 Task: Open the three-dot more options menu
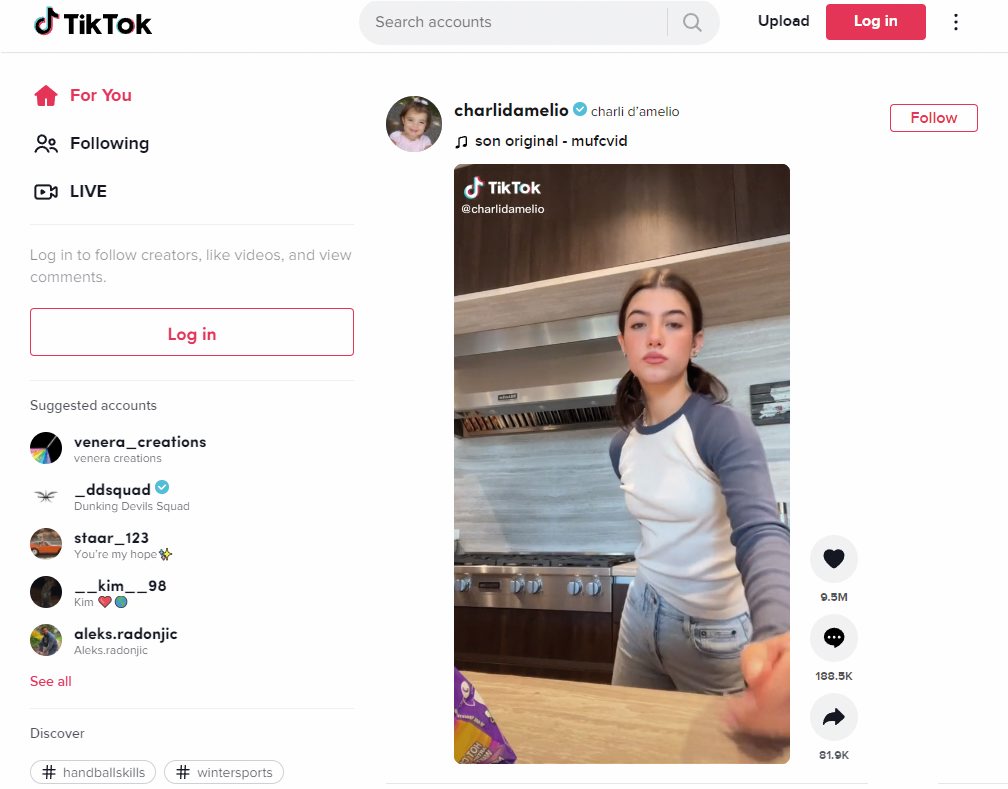click(955, 22)
